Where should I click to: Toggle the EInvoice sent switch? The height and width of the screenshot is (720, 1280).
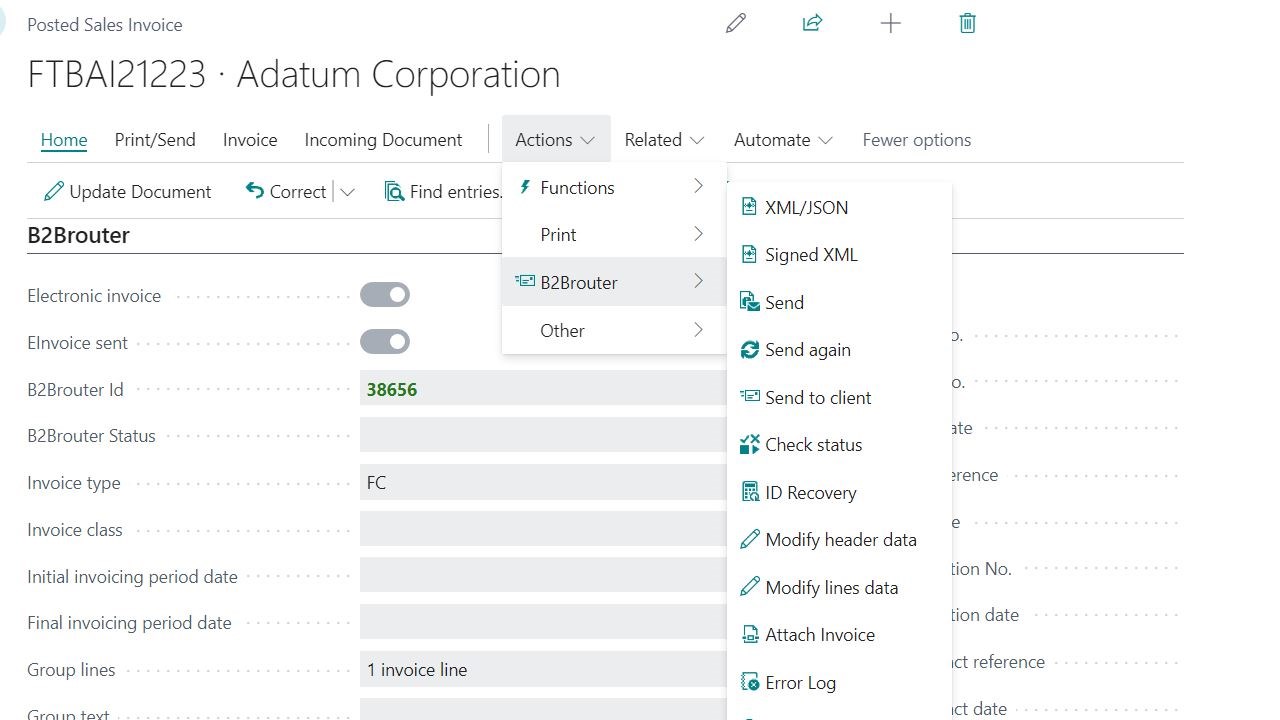(385, 342)
